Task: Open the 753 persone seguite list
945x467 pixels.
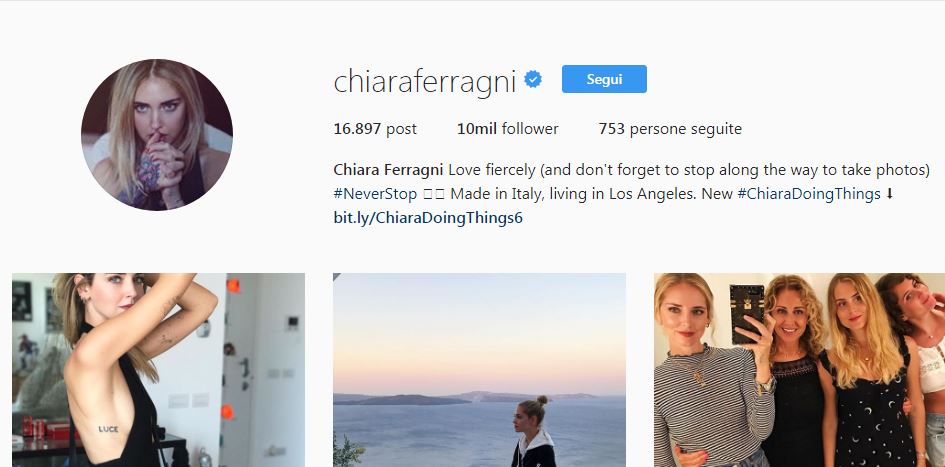Action: [670, 129]
